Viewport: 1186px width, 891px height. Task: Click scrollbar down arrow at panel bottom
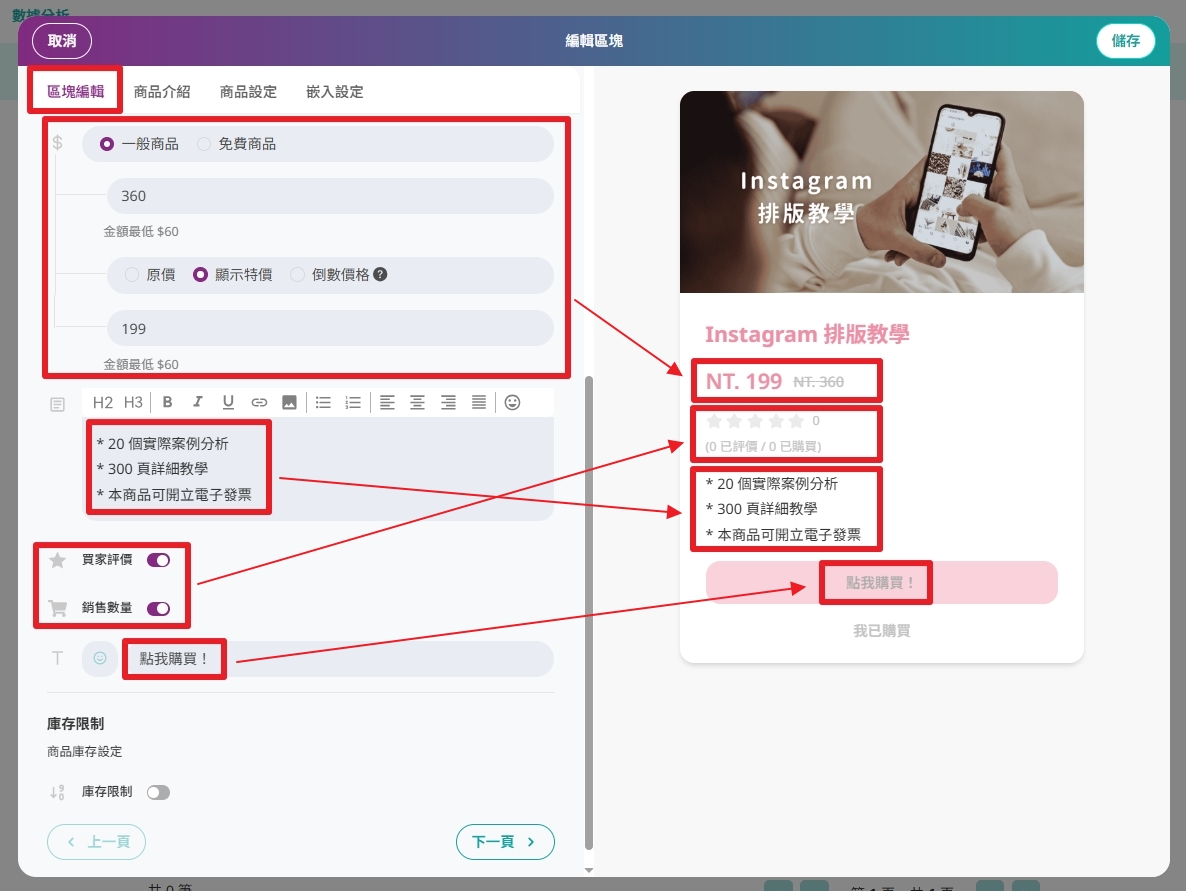click(589, 870)
